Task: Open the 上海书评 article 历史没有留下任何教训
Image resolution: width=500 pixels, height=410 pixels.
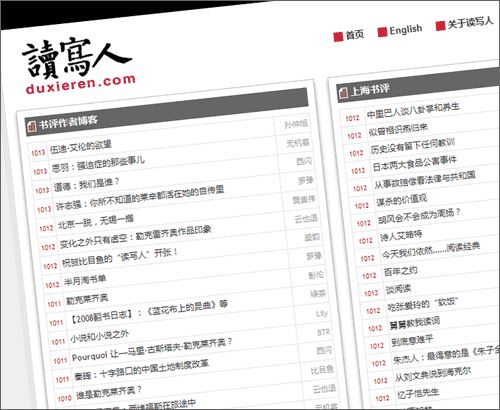Action: [x=413, y=146]
